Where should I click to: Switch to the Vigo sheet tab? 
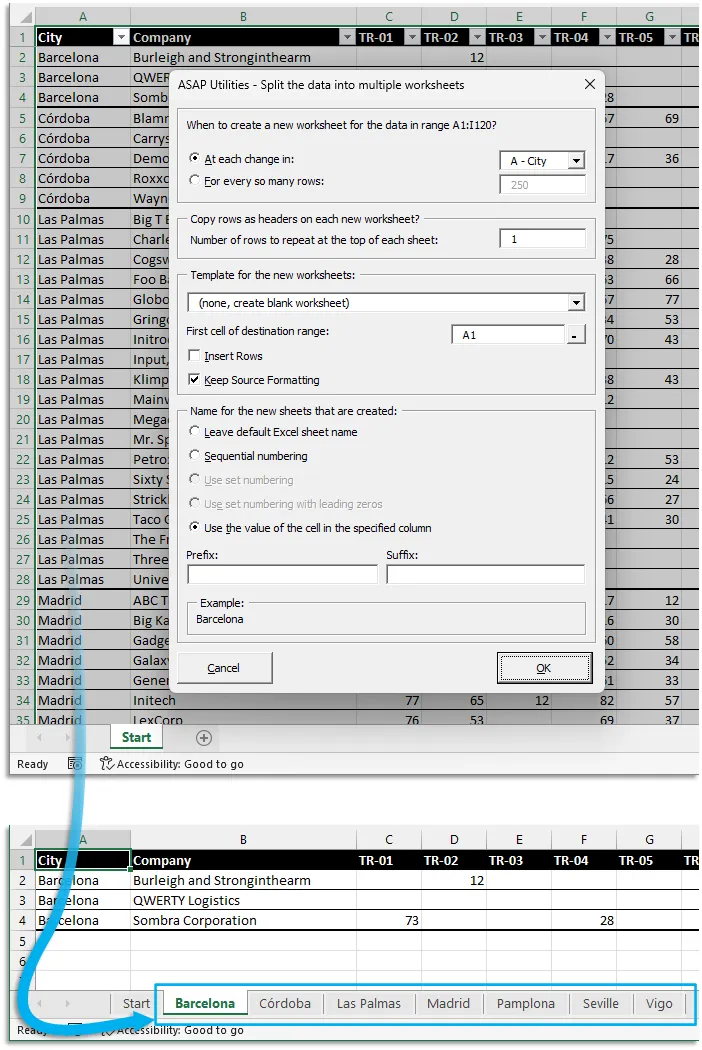pos(658,1003)
